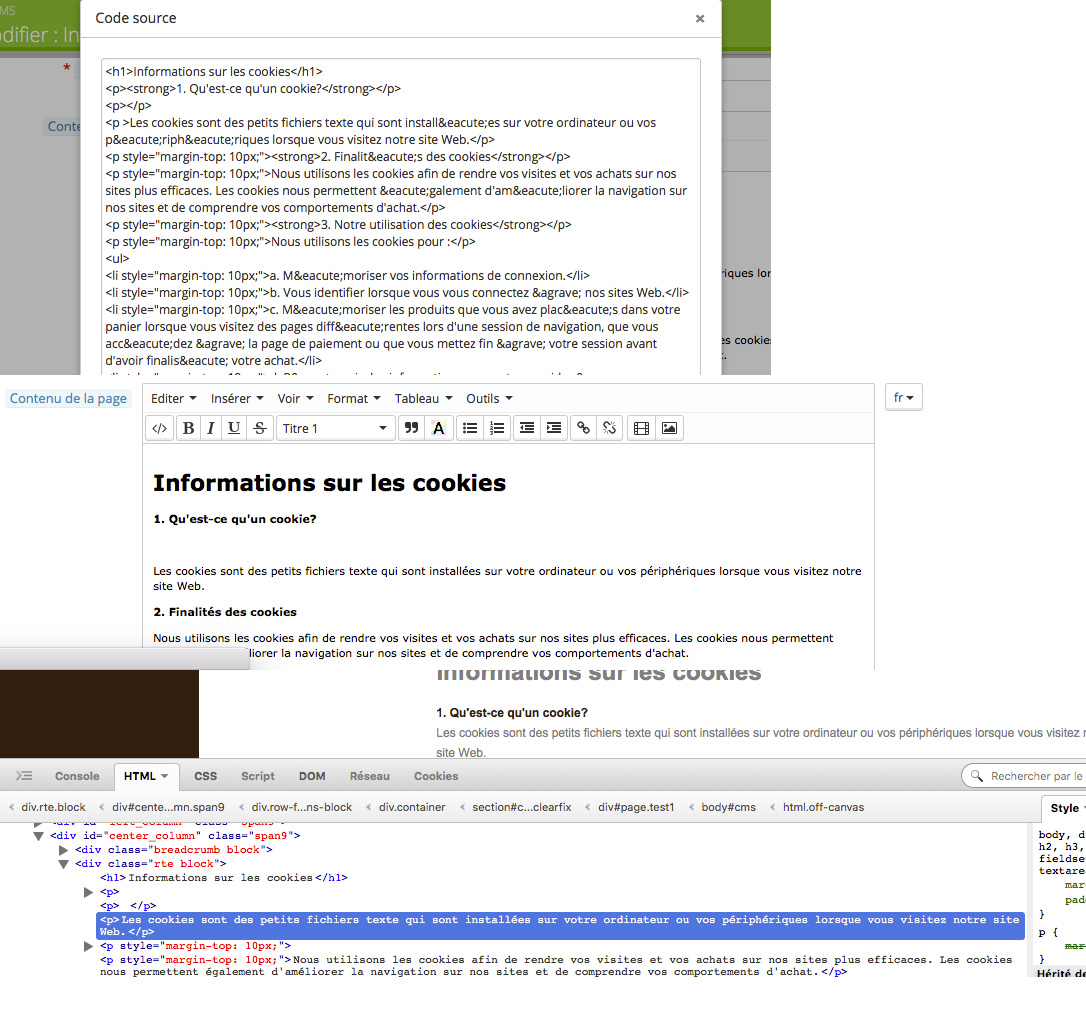Image resolution: width=1086 pixels, height=1010 pixels.
Task: Collapse the rte block div node
Action: pos(64,864)
